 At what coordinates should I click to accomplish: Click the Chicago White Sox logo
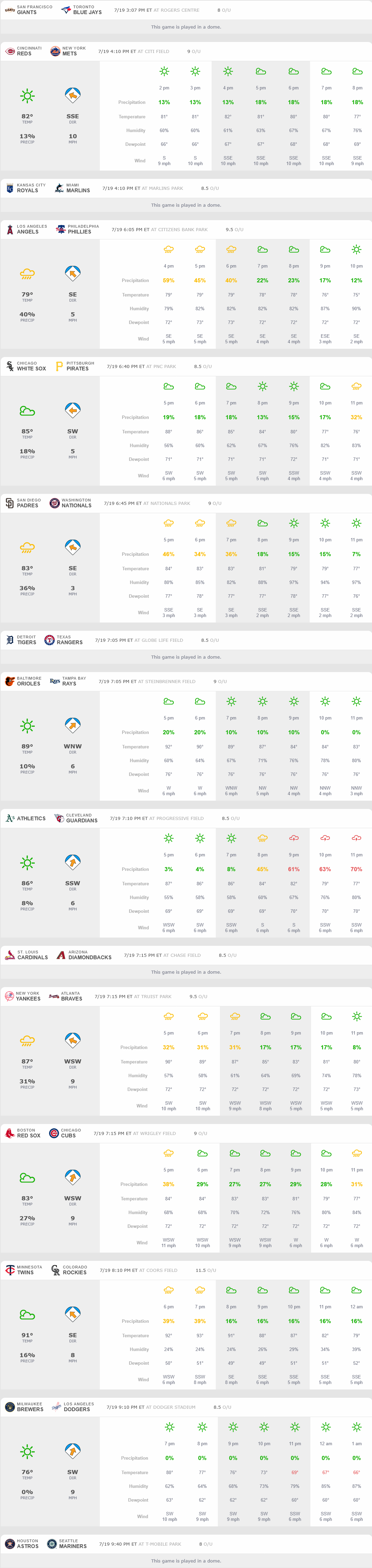click(x=10, y=366)
